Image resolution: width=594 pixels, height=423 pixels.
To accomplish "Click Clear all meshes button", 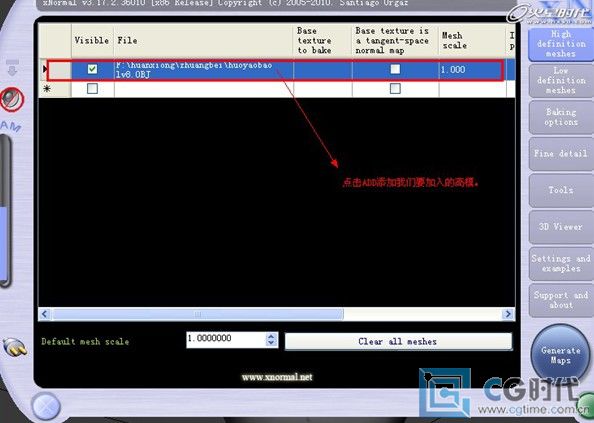I will pos(398,341).
